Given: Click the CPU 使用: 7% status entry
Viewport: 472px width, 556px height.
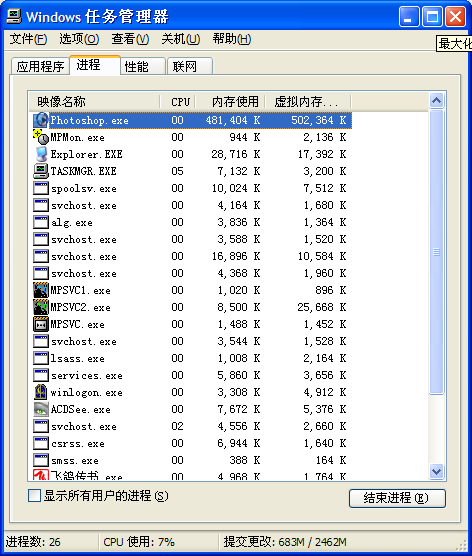Looking at the screenshot, I should [x=139, y=542].
